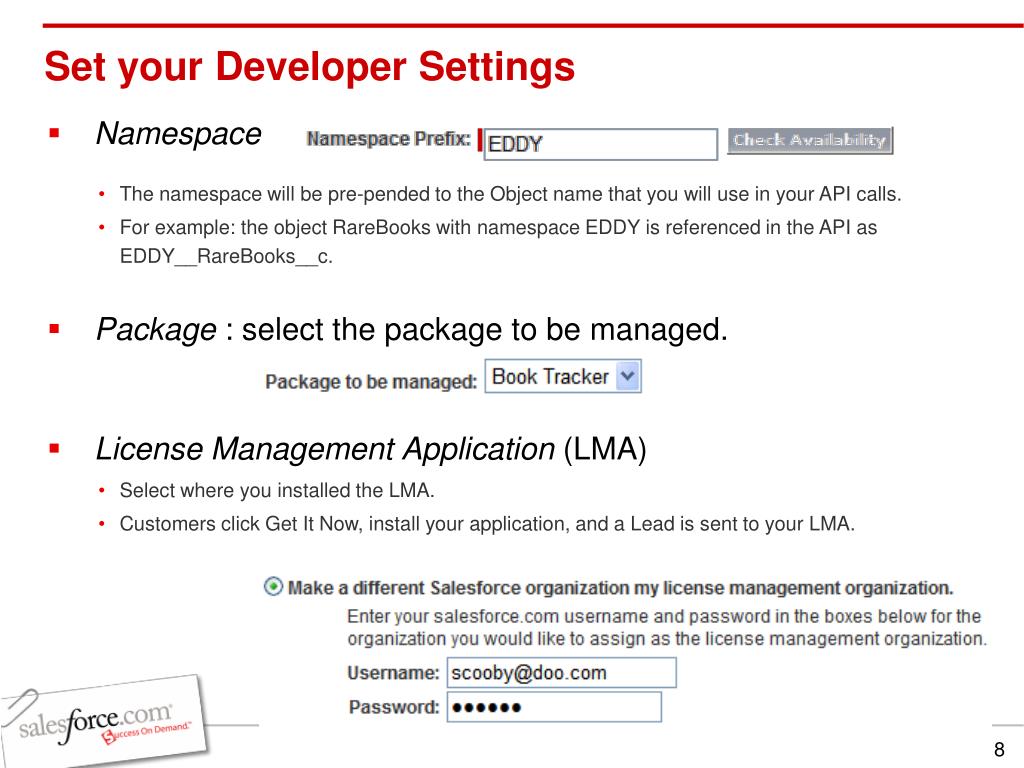
Task: Click 'Select where you installed the LMA.'
Action: [277, 490]
